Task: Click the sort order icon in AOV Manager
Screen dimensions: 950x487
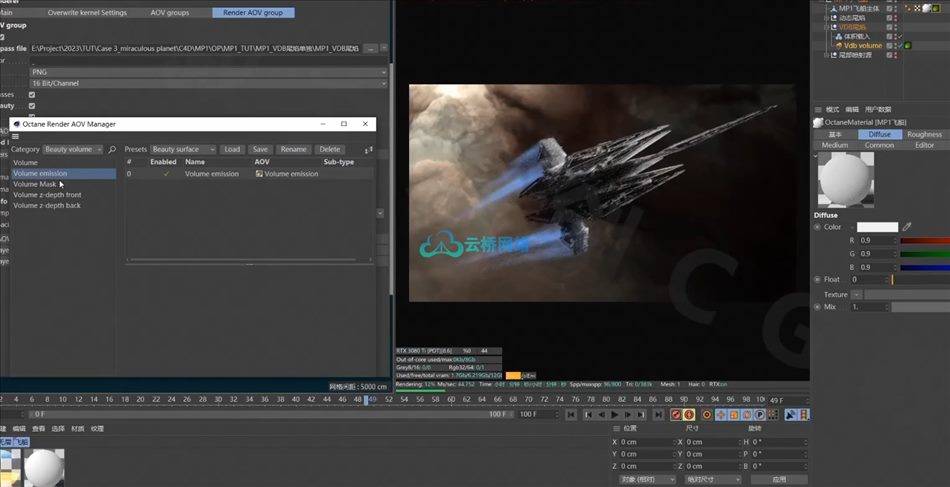Action: (x=367, y=150)
